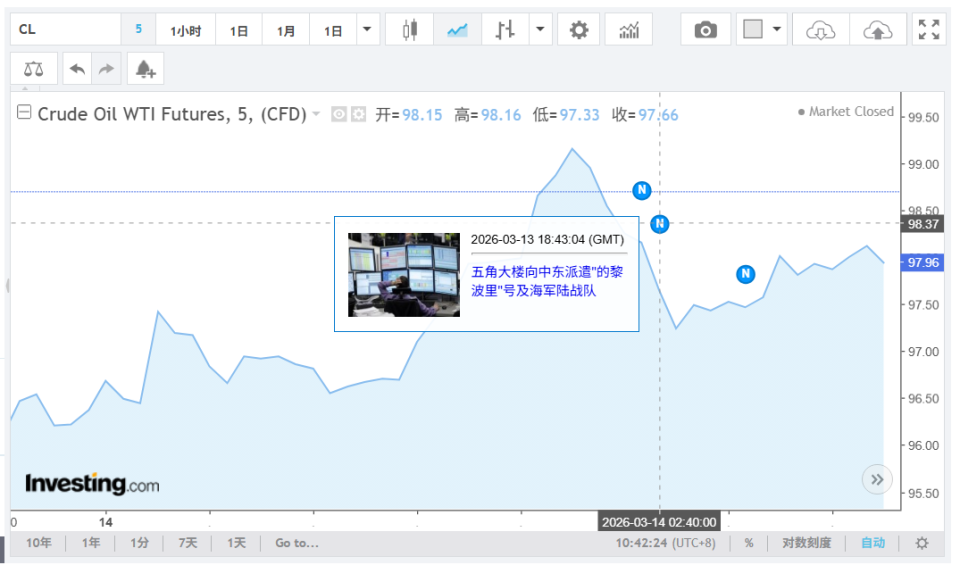Click the 2026-03-14 02:40:00 time label
Image resolution: width=960 pixels, height=565 pixels.
coord(659,522)
